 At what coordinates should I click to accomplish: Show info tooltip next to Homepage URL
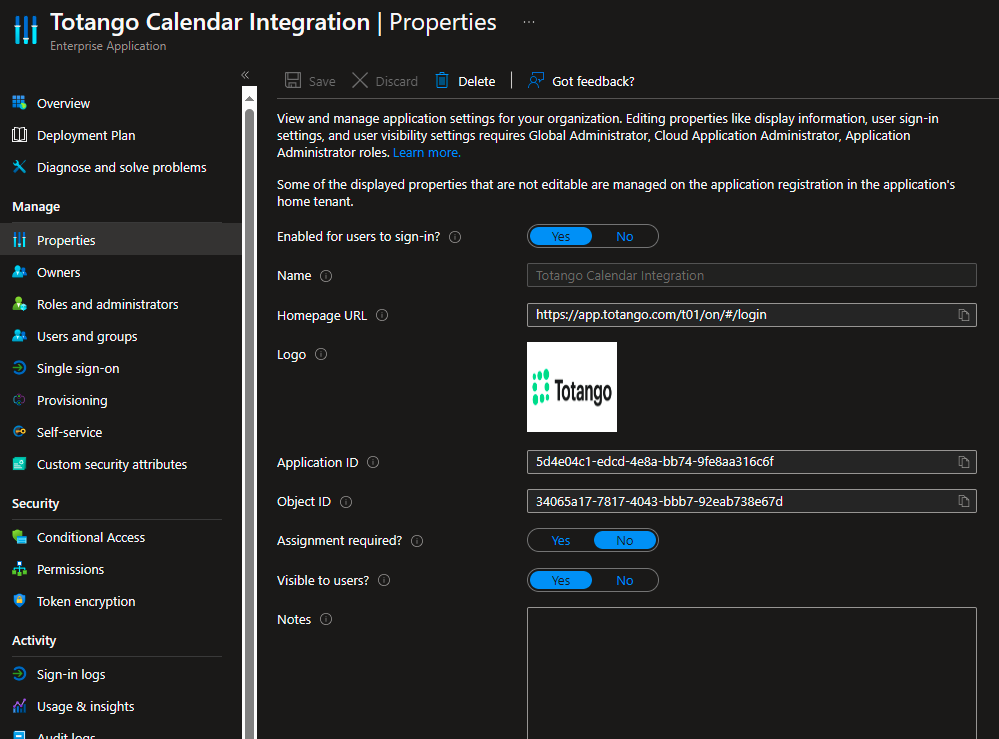(x=382, y=315)
